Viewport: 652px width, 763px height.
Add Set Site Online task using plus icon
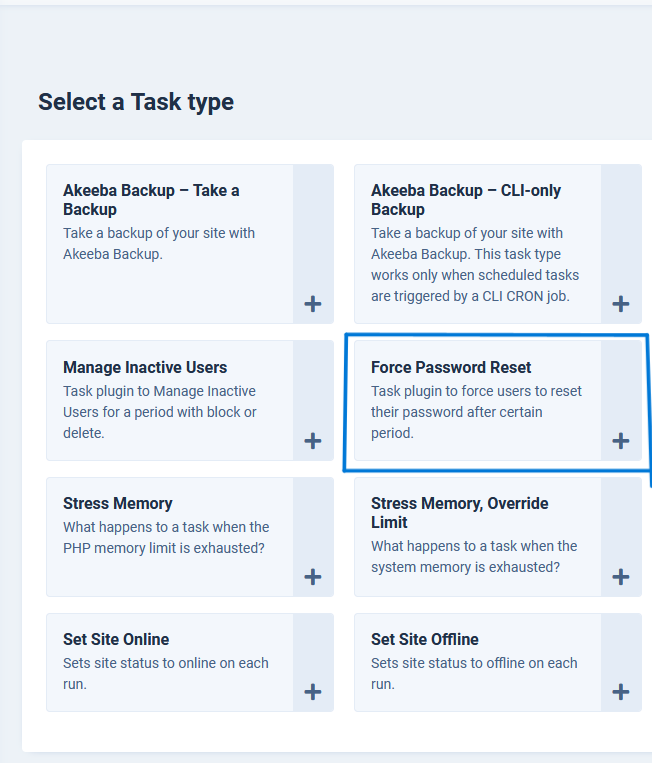click(313, 692)
